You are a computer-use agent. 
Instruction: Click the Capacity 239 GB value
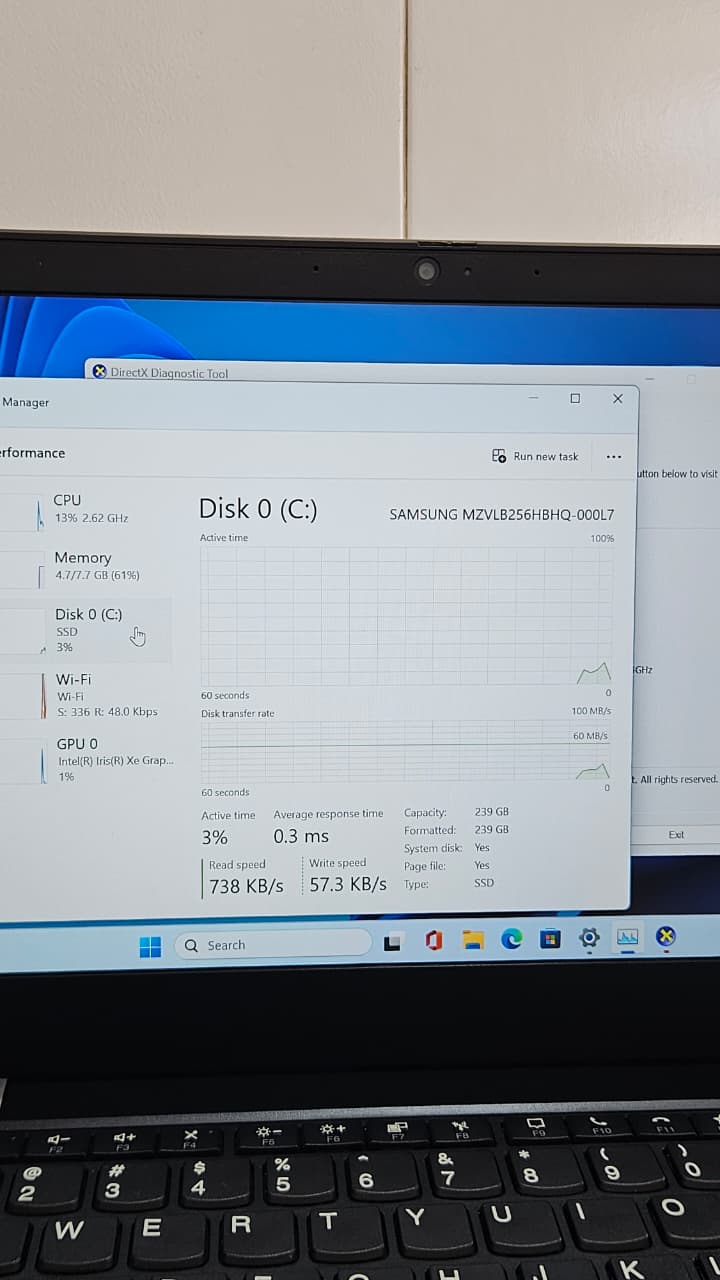point(491,812)
